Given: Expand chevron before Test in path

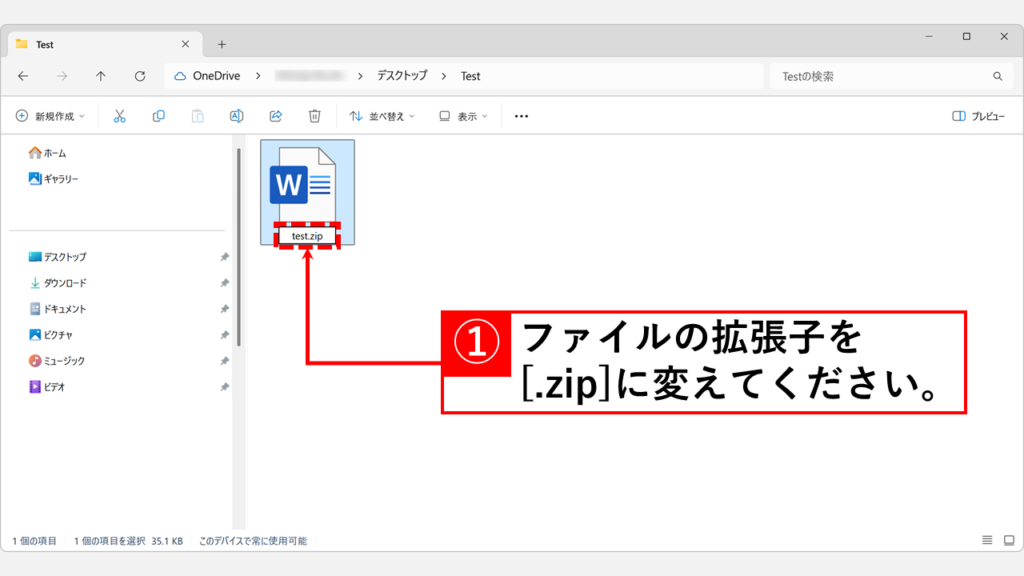Looking at the screenshot, I should click(444, 76).
